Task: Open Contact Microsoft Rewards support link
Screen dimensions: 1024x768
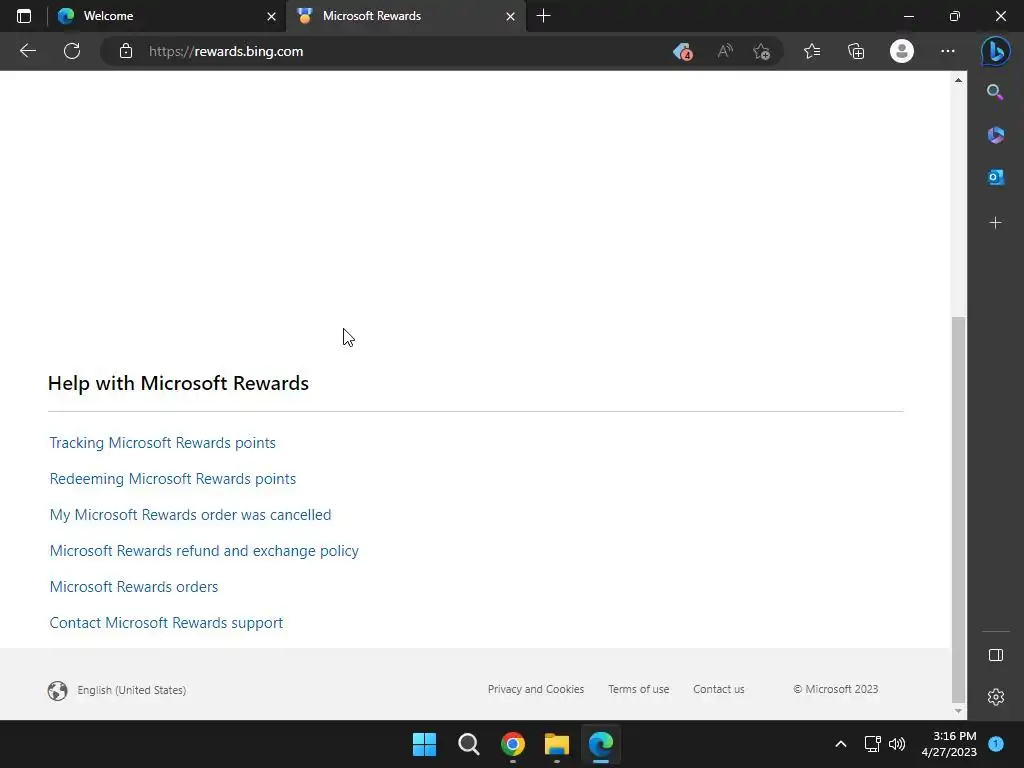Action: click(x=166, y=622)
